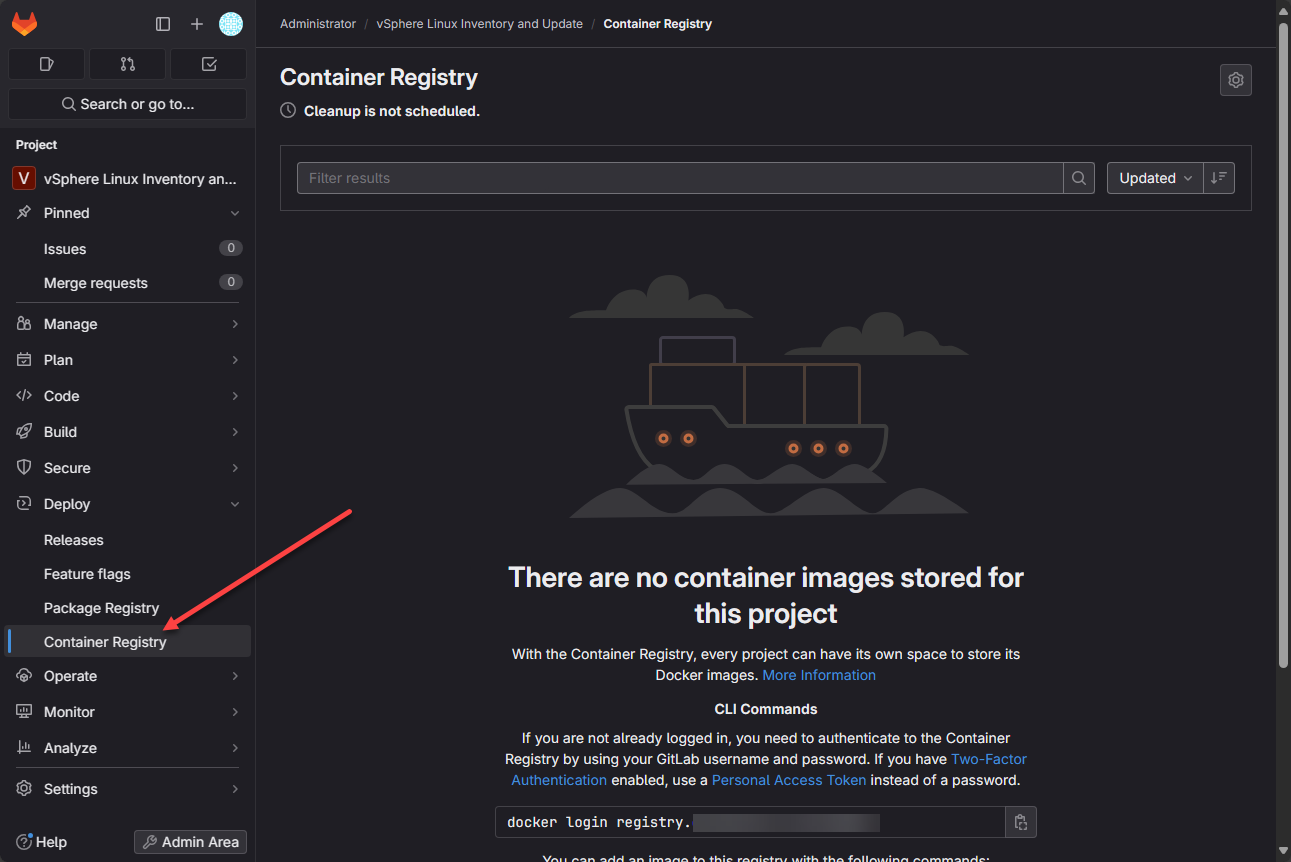Collapse the Pinned section chevron
This screenshot has width=1291, height=862.
click(x=235, y=213)
